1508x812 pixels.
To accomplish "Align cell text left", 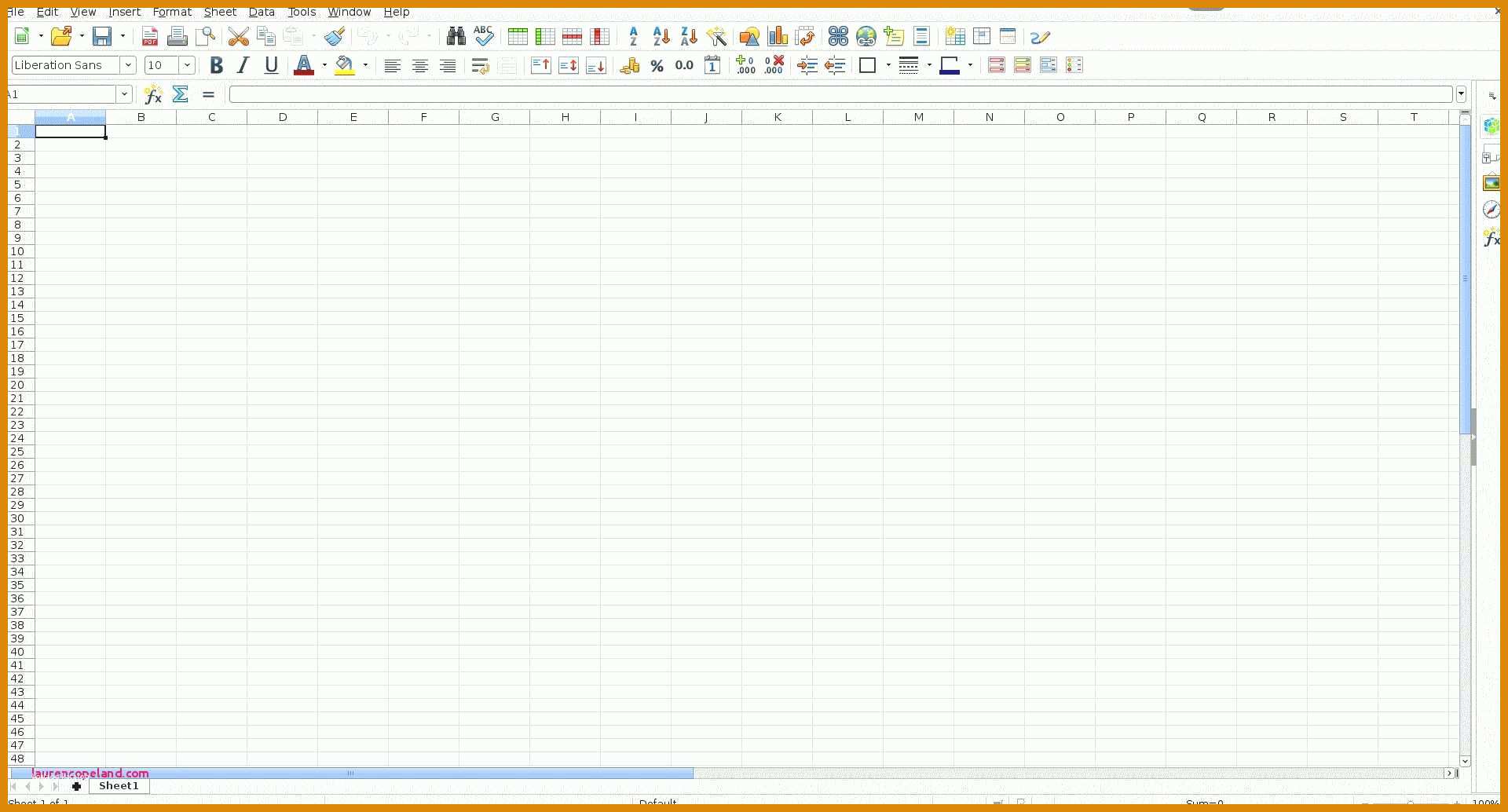I will pos(393,66).
